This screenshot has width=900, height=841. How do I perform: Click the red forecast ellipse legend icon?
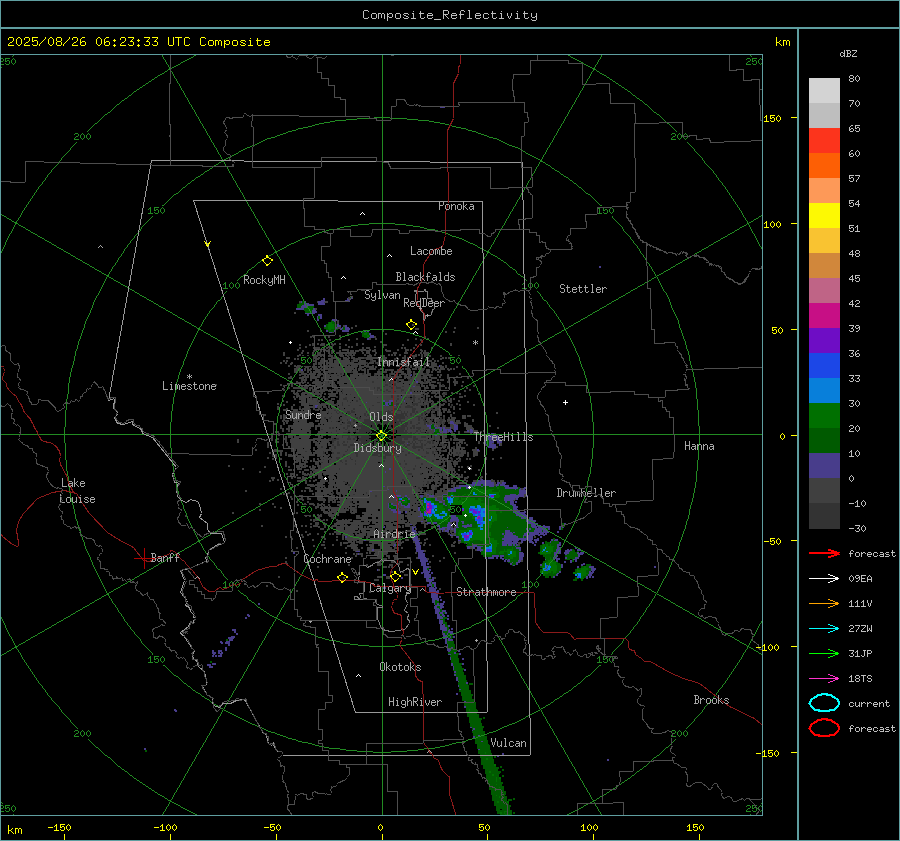click(824, 728)
